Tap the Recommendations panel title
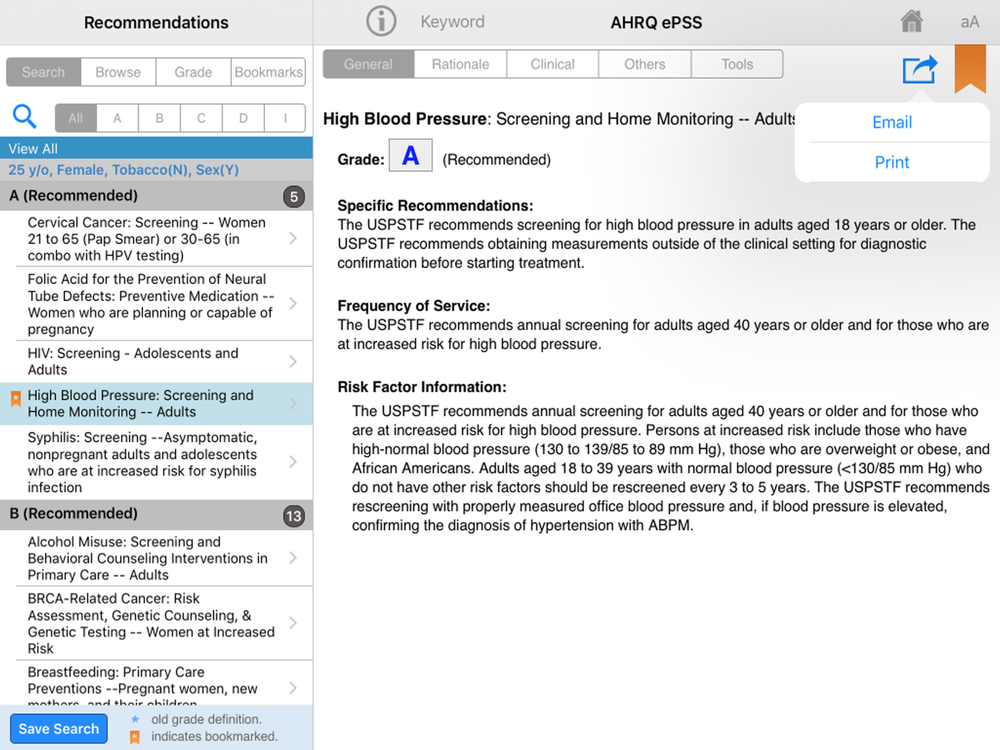The image size is (1000, 750). click(156, 22)
